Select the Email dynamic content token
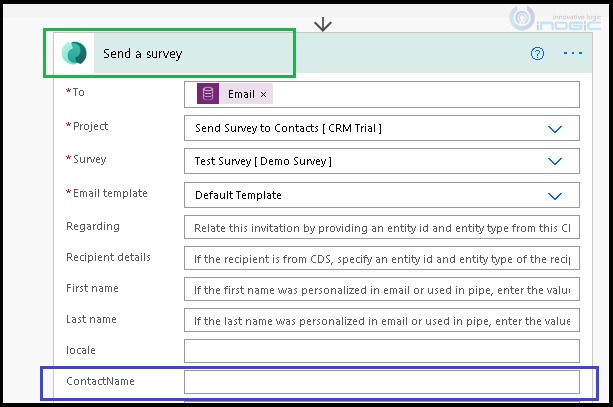 click(x=241, y=94)
